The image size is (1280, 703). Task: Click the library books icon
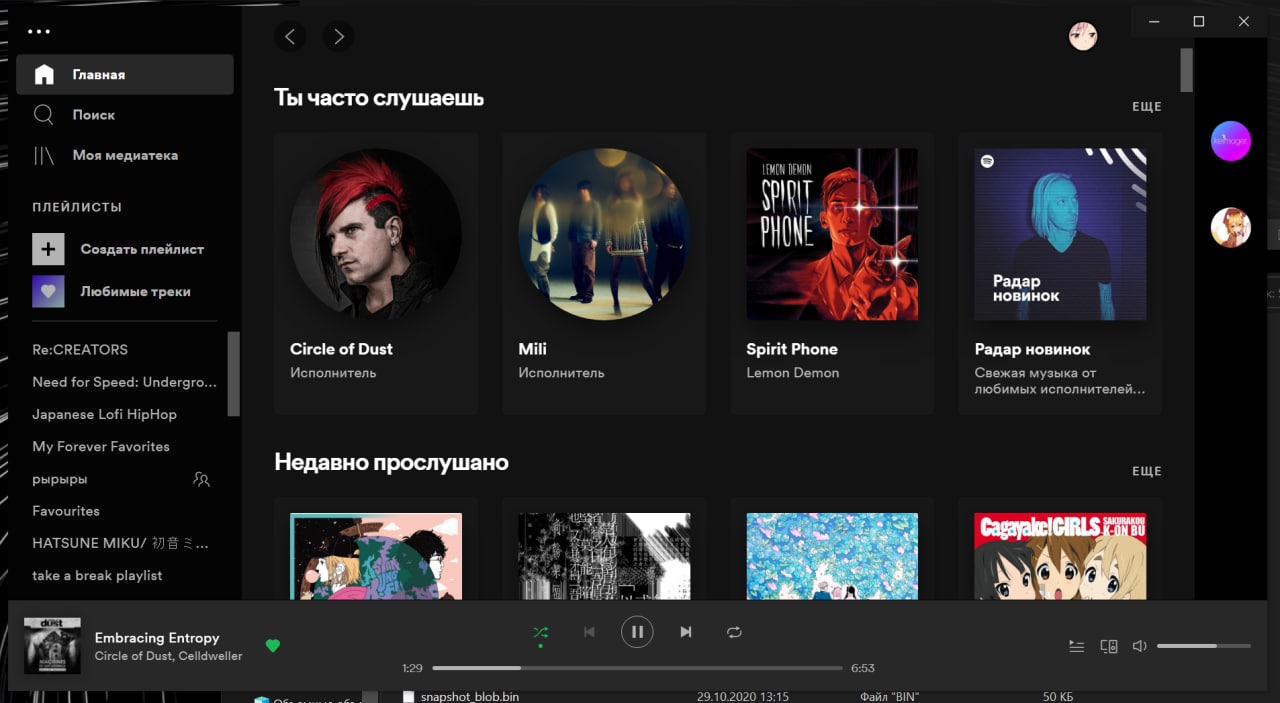click(x=44, y=155)
